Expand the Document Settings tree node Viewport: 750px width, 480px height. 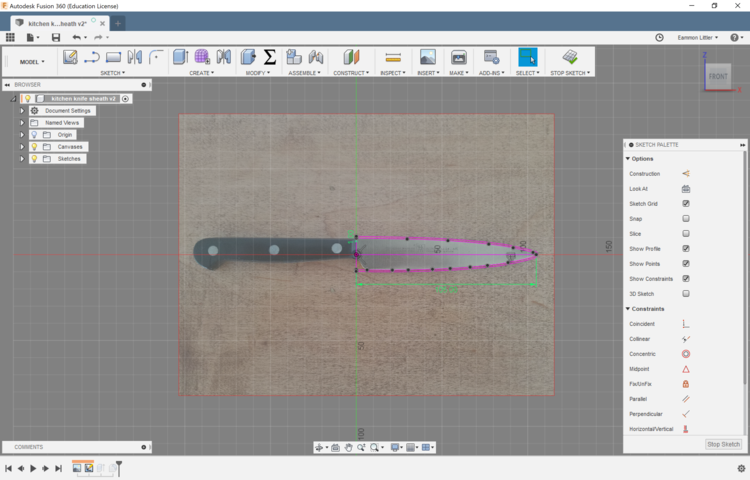22,110
